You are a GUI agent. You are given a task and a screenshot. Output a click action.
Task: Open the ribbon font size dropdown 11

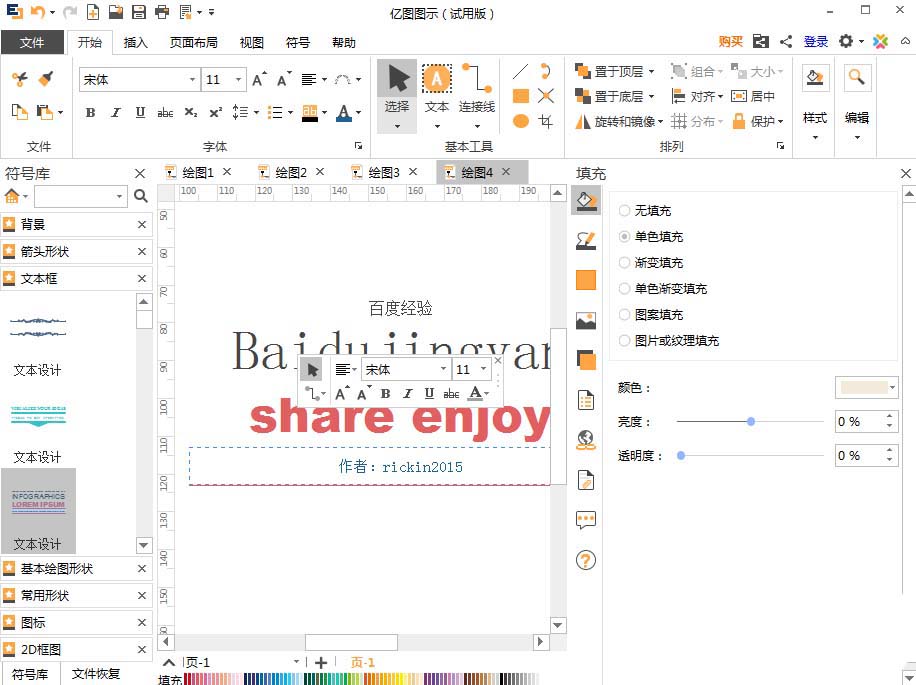[238, 79]
